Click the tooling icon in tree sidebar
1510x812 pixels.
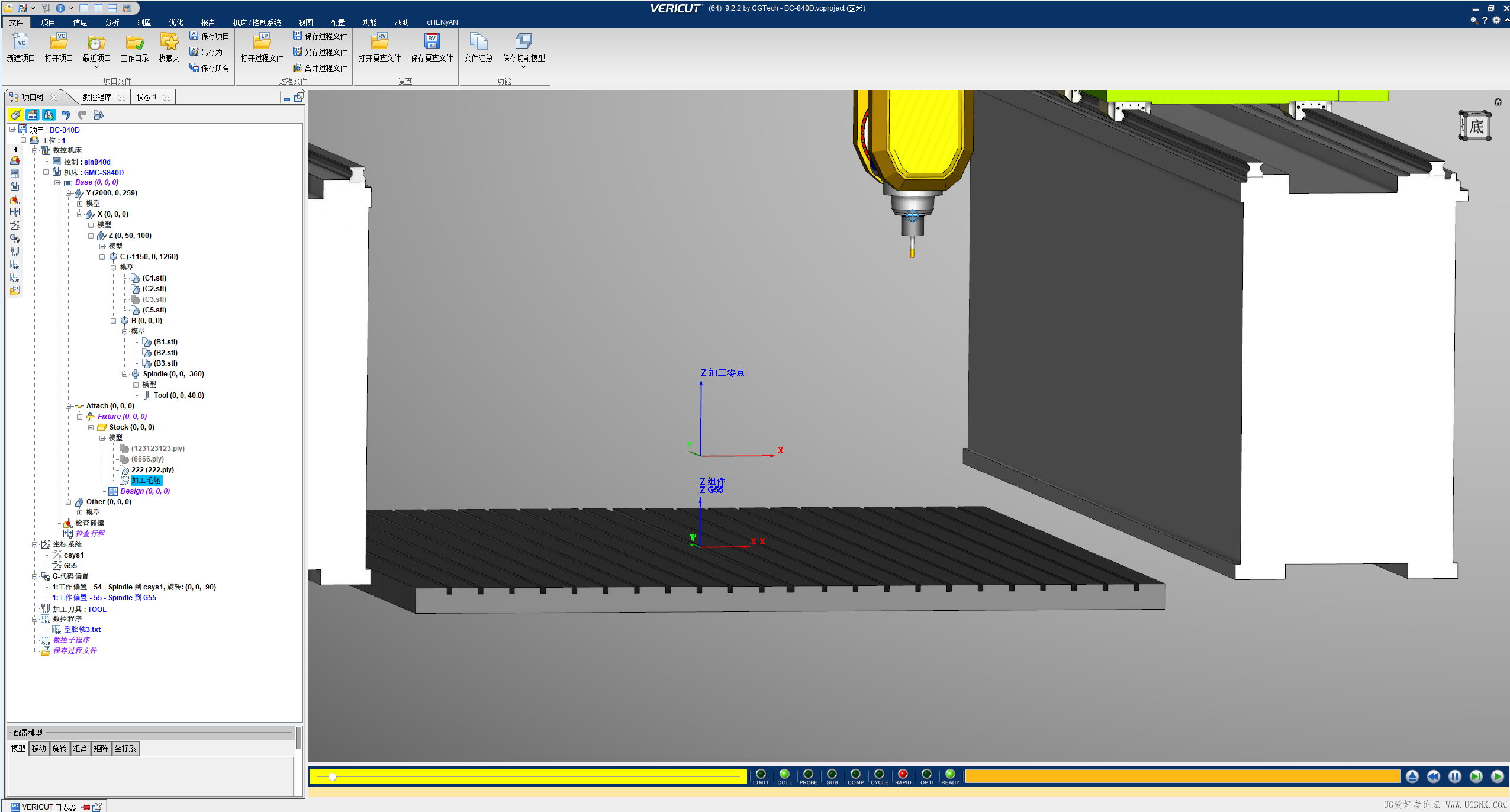tap(15, 252)
